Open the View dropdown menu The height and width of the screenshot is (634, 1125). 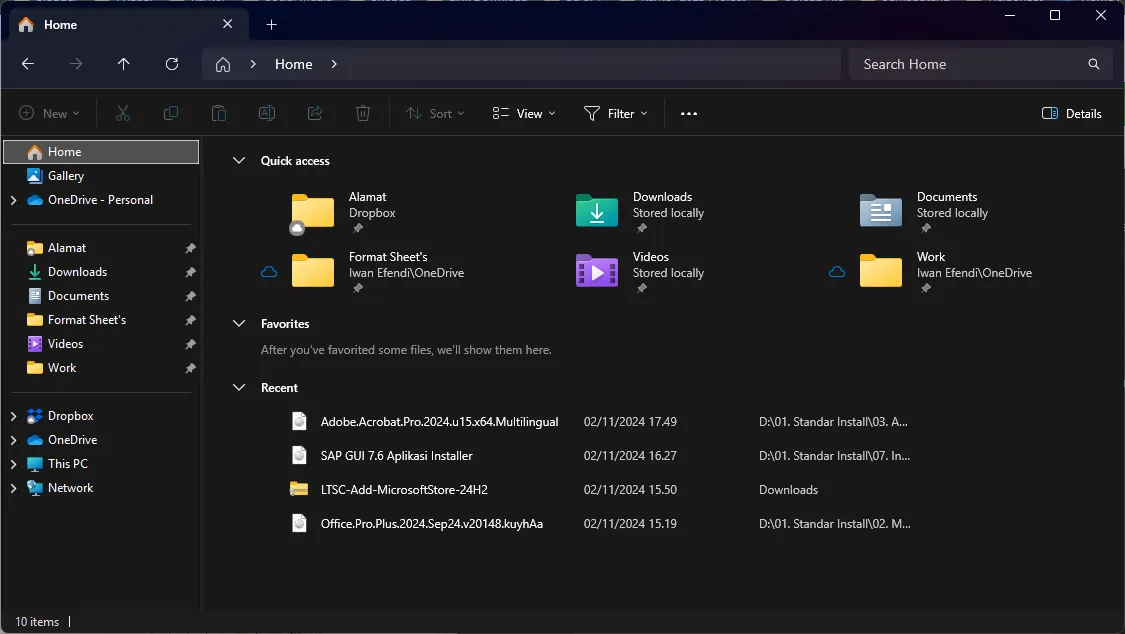[524, 114]
